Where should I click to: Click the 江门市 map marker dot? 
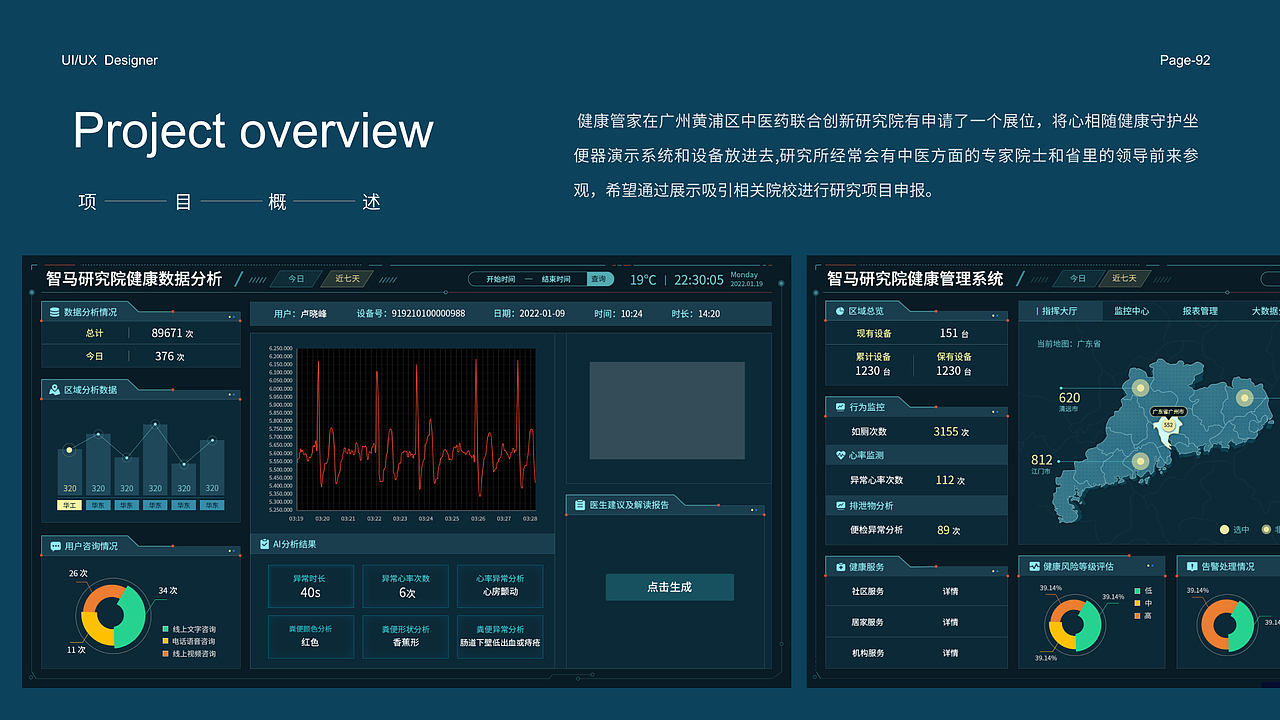point(1140,461)
